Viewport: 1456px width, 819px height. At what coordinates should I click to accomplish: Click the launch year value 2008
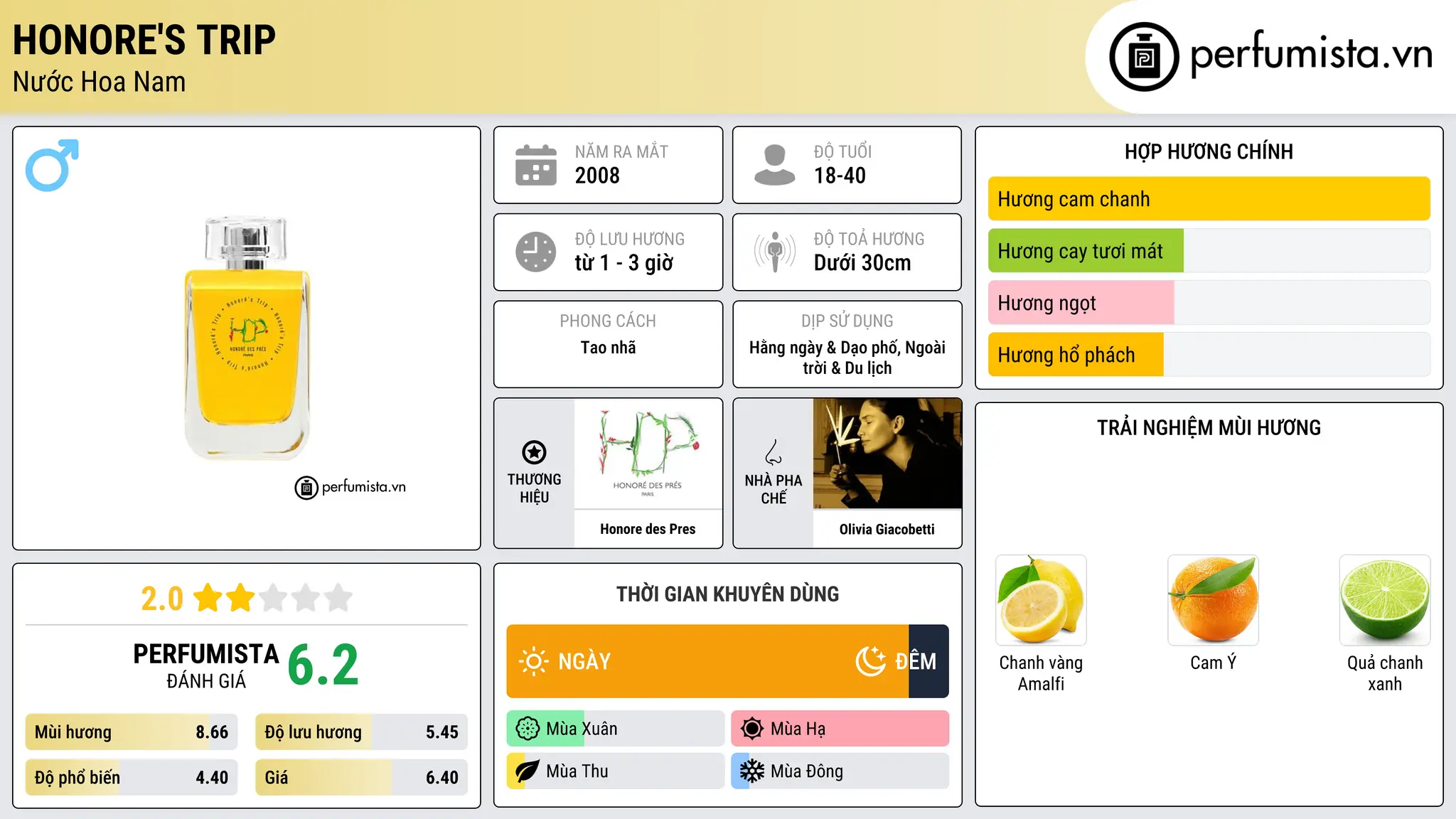597,176
